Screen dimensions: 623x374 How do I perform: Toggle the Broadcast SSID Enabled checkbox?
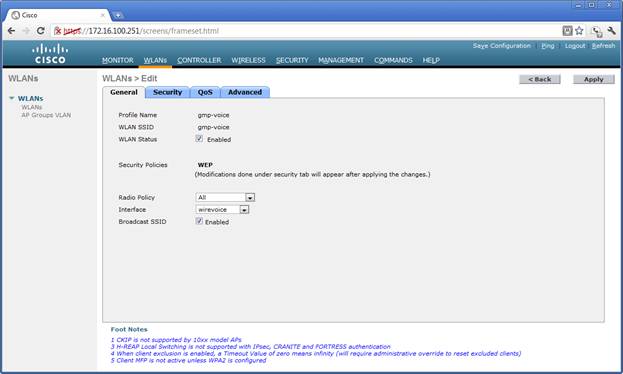click(x=199, y=221)
